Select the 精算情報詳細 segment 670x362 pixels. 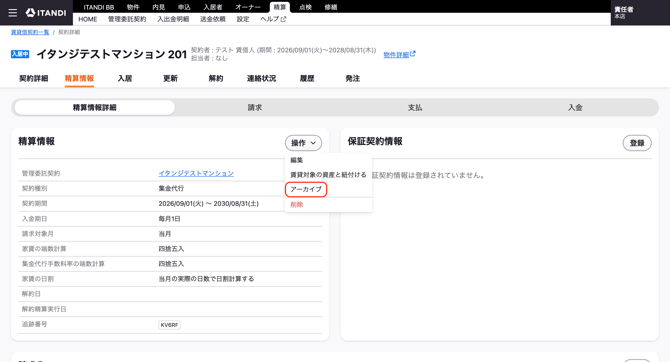94,108
